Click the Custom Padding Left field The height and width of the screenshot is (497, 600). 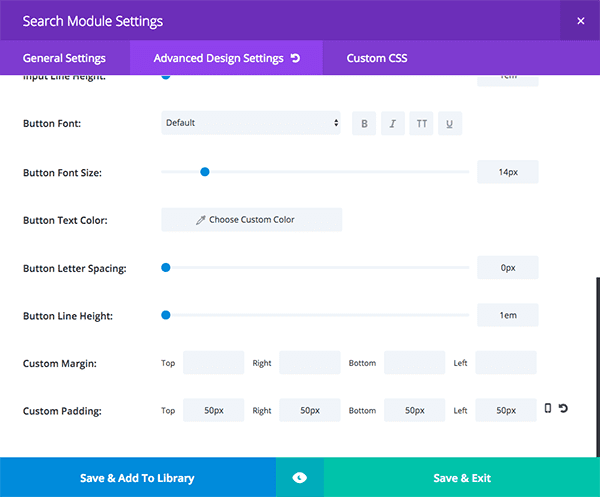506,410
